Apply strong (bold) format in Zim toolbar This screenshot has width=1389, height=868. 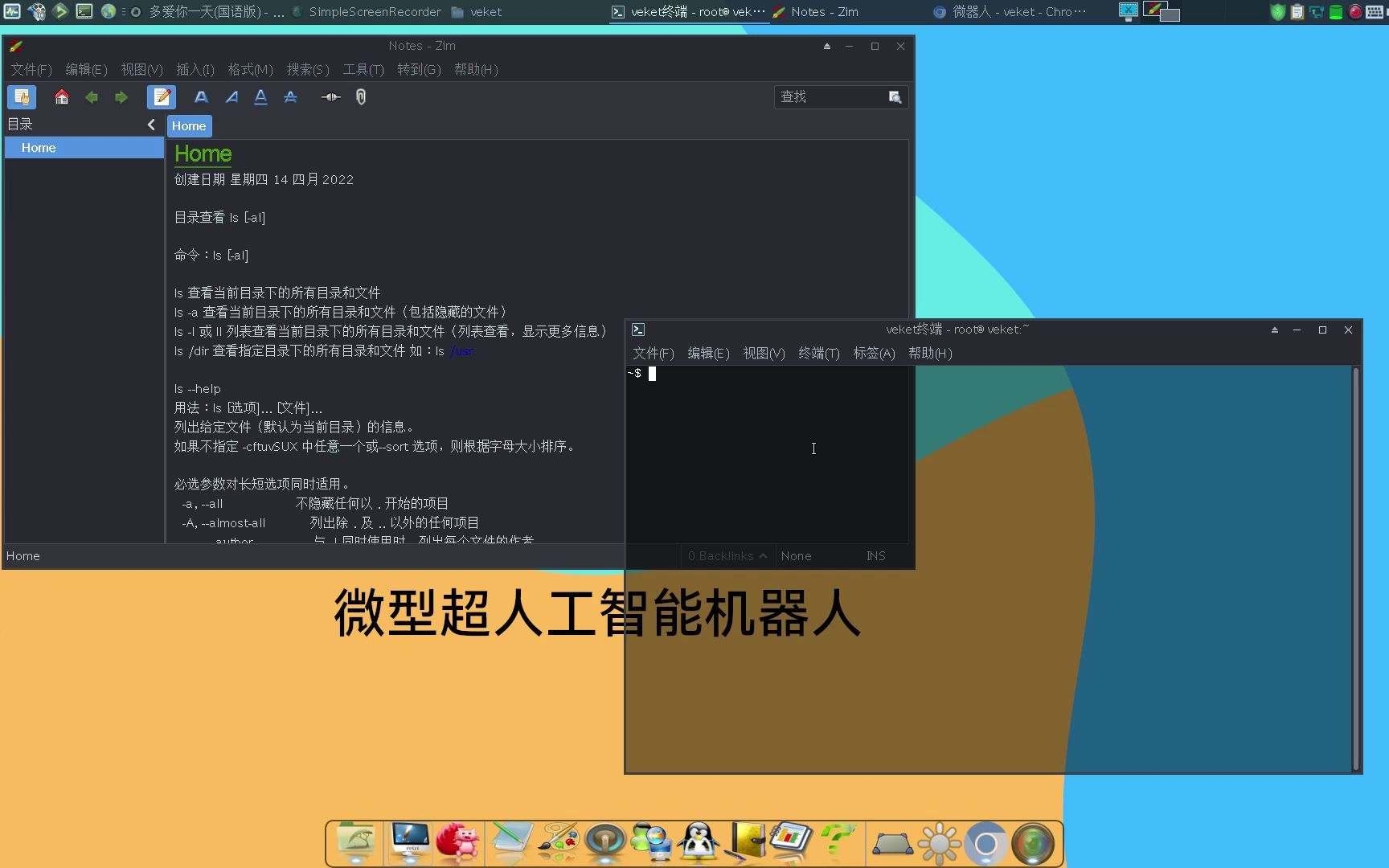tap(201, 97)
